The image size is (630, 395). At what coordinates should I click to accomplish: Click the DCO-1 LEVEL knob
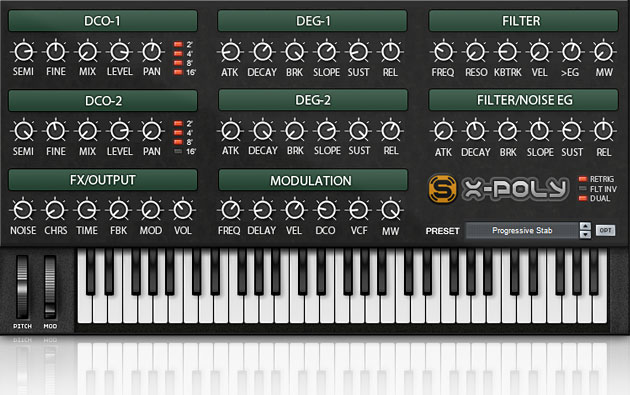point(119,52)
